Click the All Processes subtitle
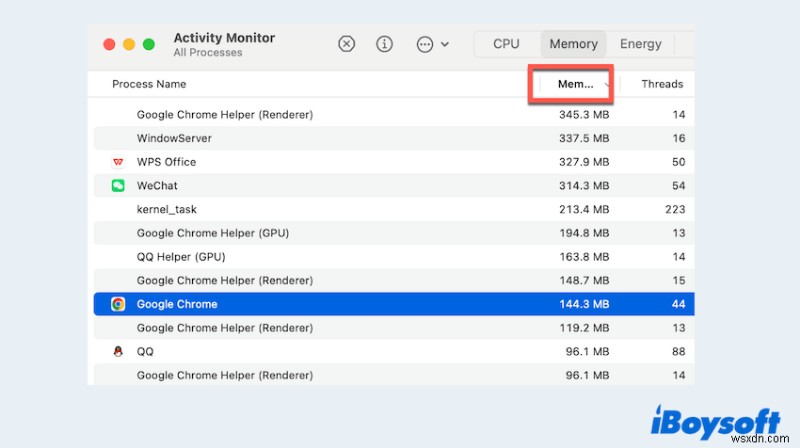Viewport: 800px width, 448px height. [208, 53]
